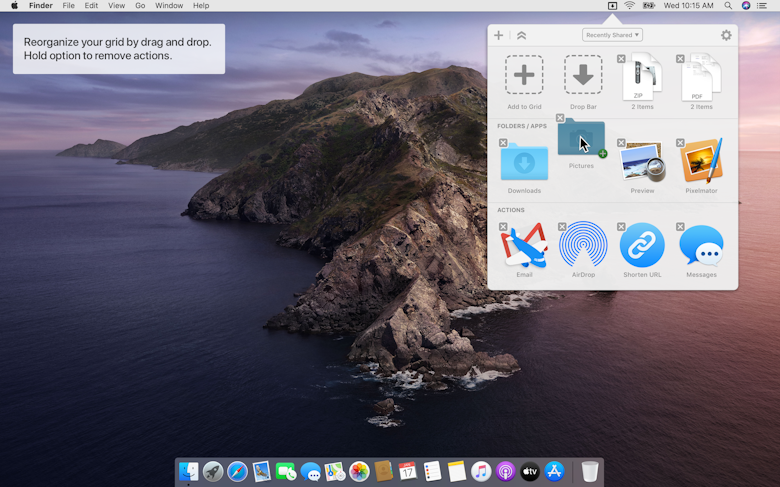Click the Pixelmator app icon
780x487 pixels.
coord(701,161)
